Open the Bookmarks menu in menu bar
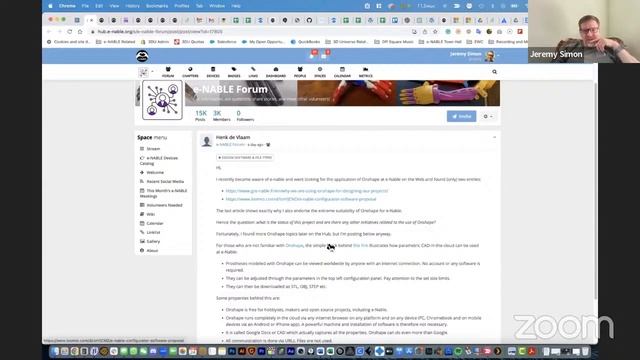 coord(157,6)
